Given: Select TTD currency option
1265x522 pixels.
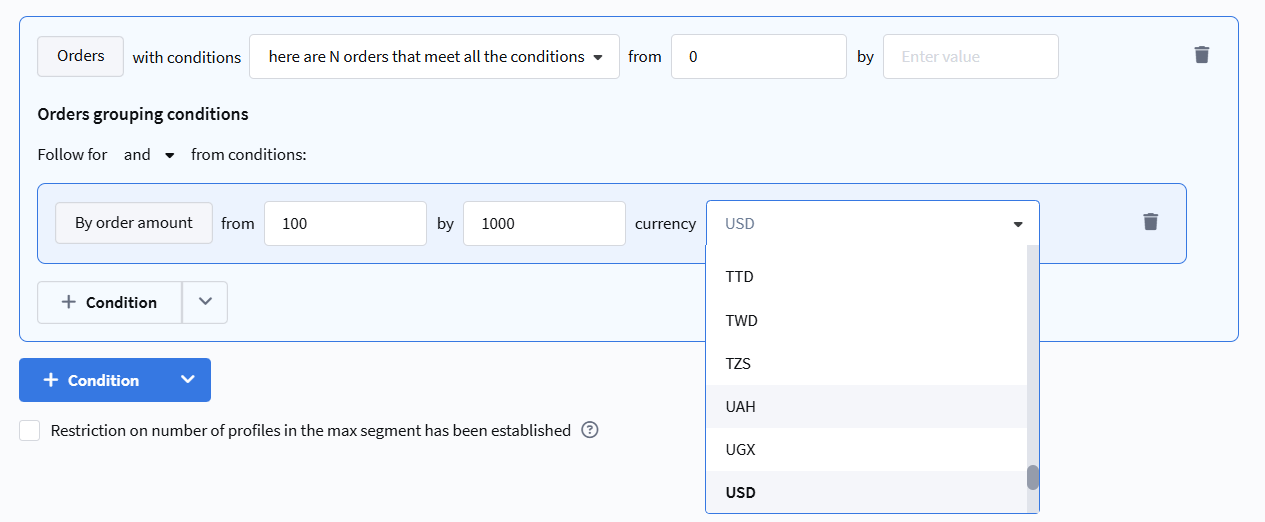Looking at the screenshot, I should tap(740, 277).
